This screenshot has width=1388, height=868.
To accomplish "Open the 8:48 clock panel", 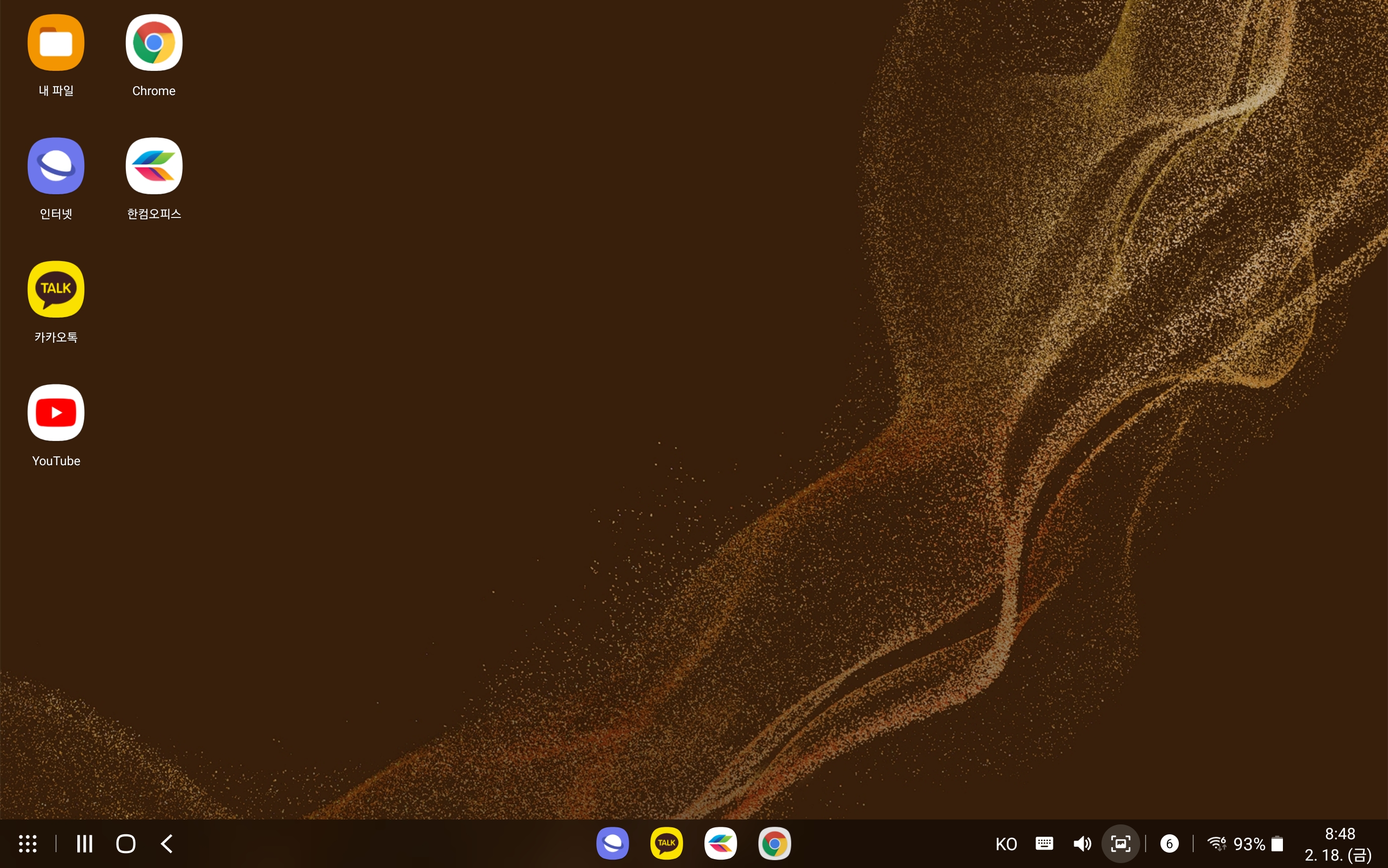I will pos(1340,833).
